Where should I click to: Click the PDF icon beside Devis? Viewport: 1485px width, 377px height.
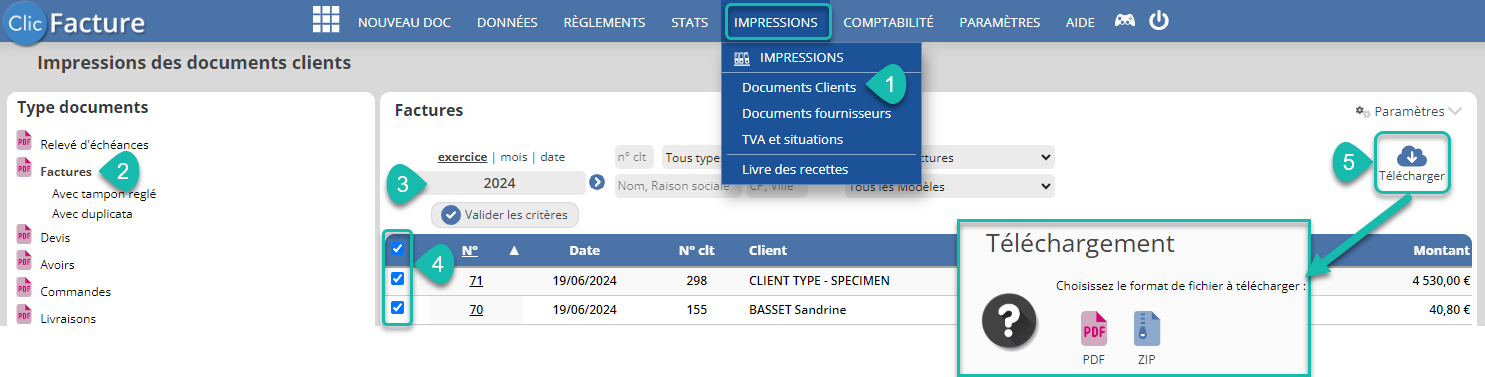[24, 235]
